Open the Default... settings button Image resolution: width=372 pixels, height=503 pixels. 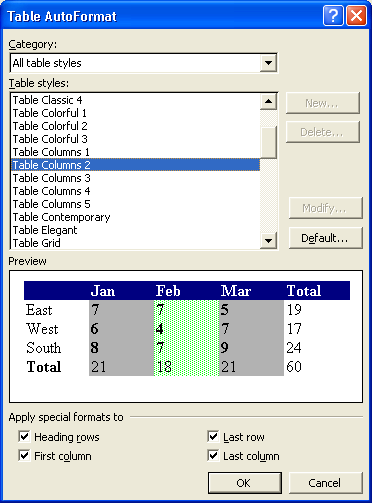click(325, 238)
